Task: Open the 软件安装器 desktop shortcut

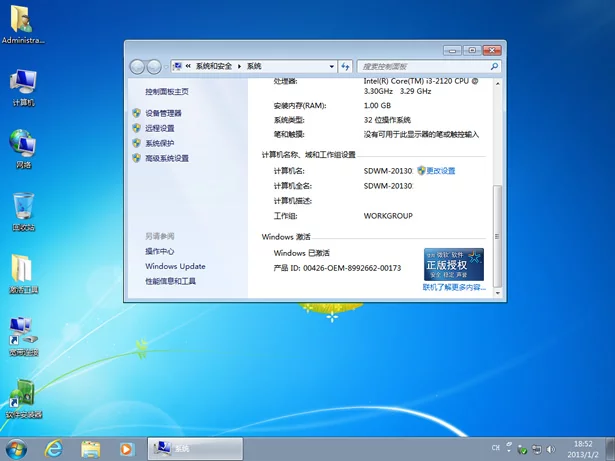Action: tap(24, 399)
